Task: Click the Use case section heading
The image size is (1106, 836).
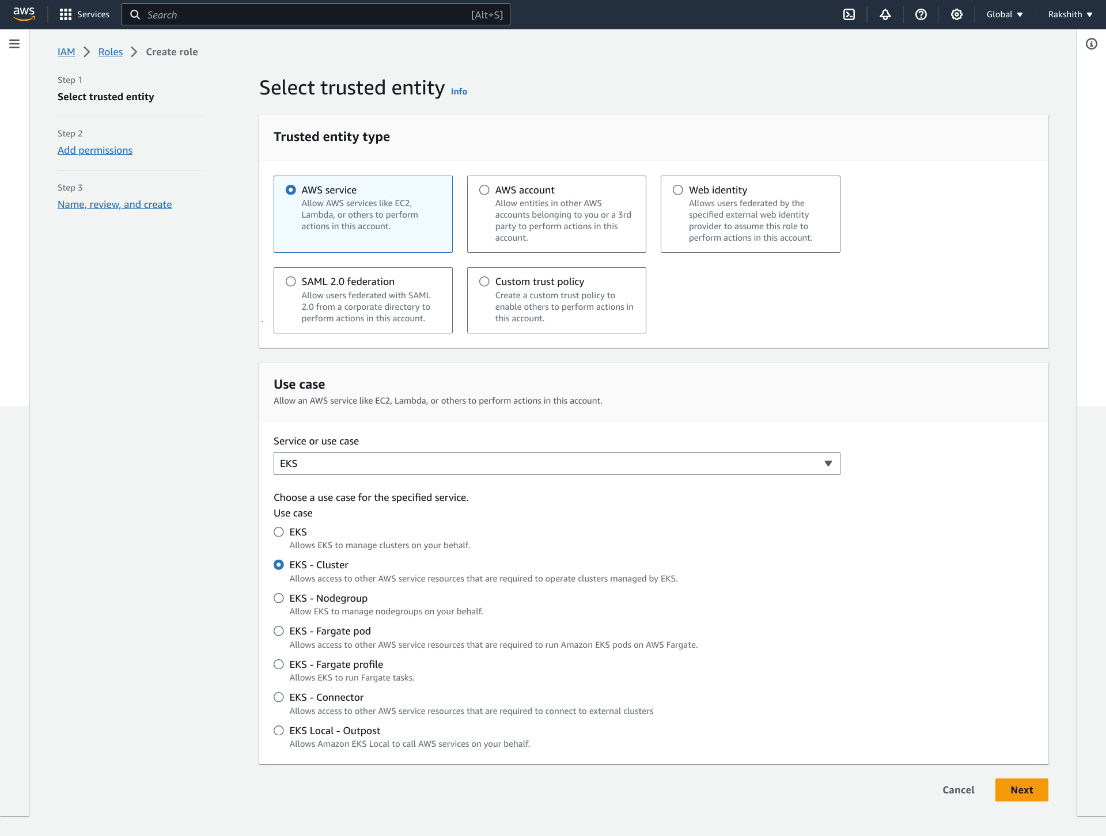Action: [299, 384]
